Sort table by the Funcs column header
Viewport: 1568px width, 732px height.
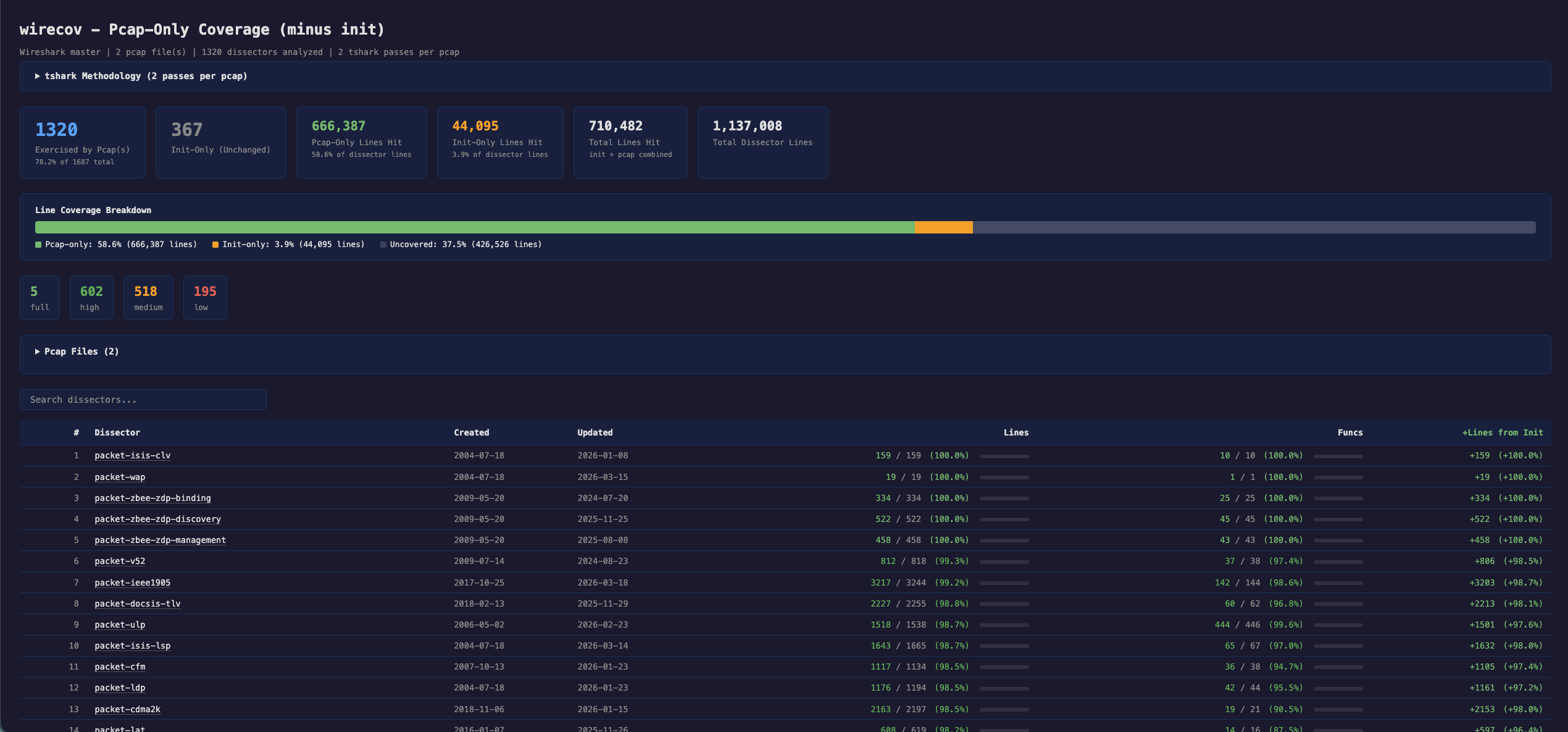[x=1350, y=432]
